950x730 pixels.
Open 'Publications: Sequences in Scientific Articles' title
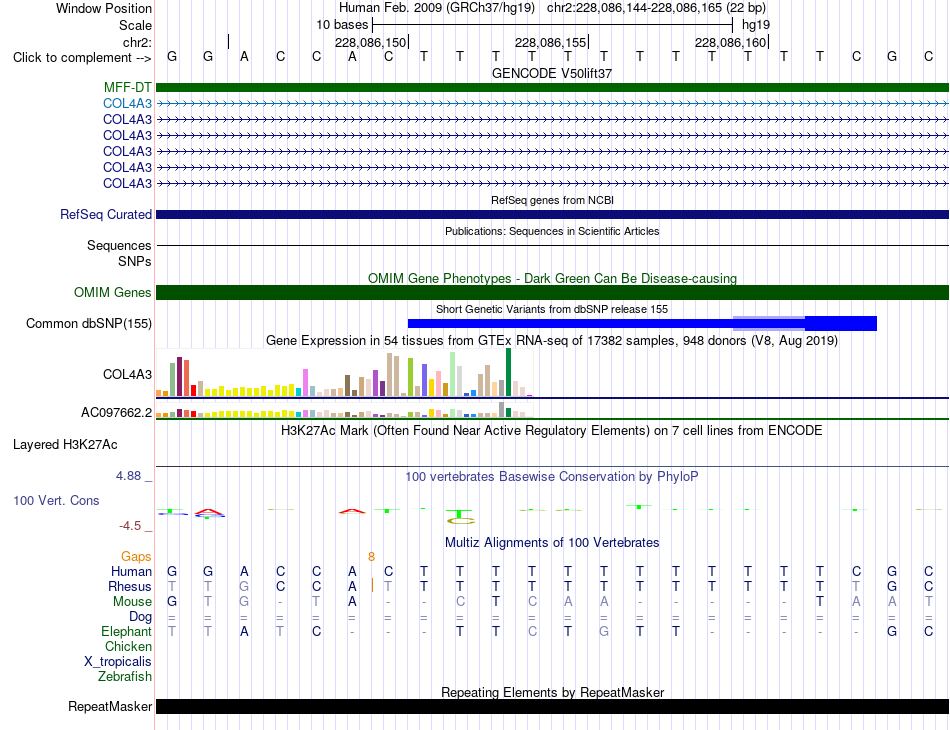tap(552, 231)
